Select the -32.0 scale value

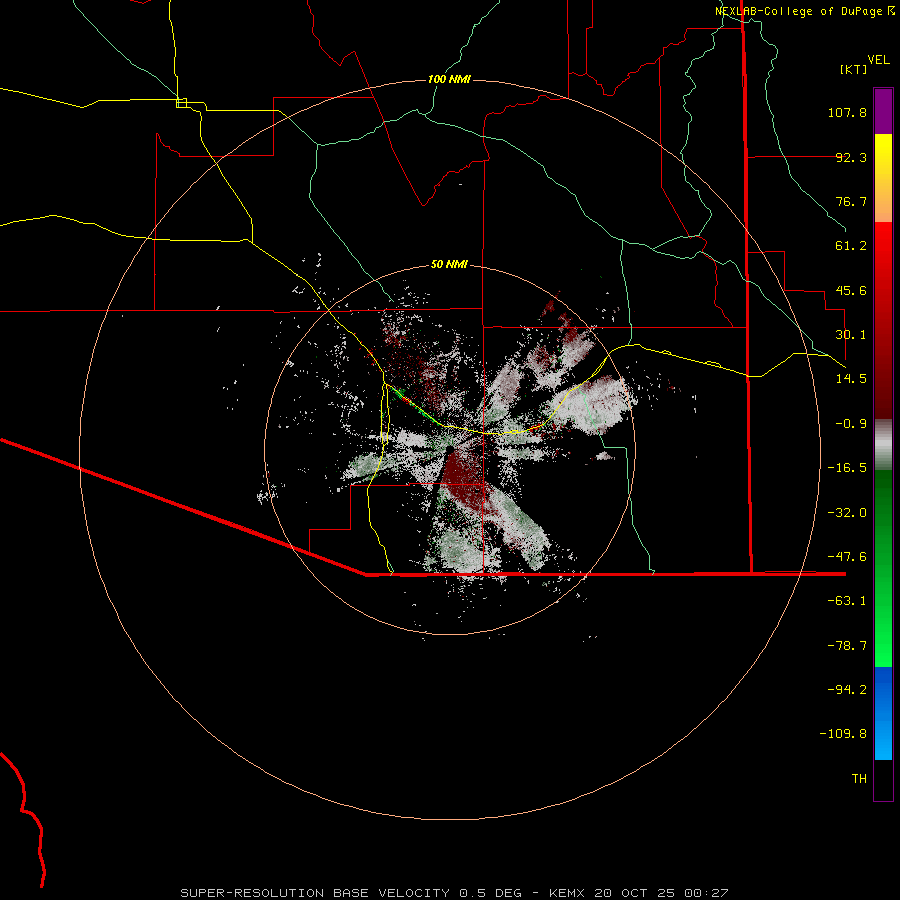pos(847,513)
